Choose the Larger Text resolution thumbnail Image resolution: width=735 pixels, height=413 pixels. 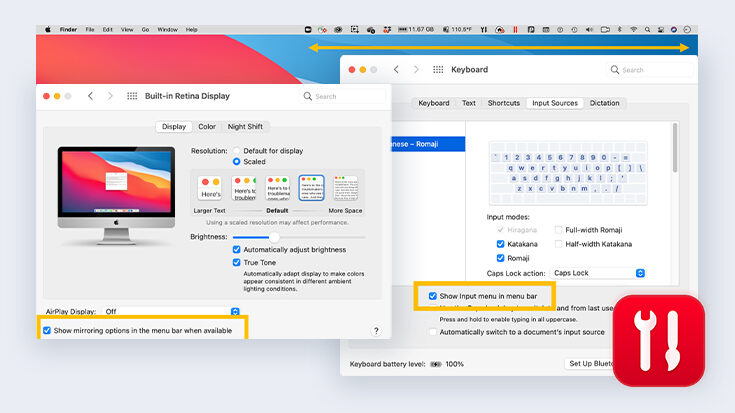point(210,188)
